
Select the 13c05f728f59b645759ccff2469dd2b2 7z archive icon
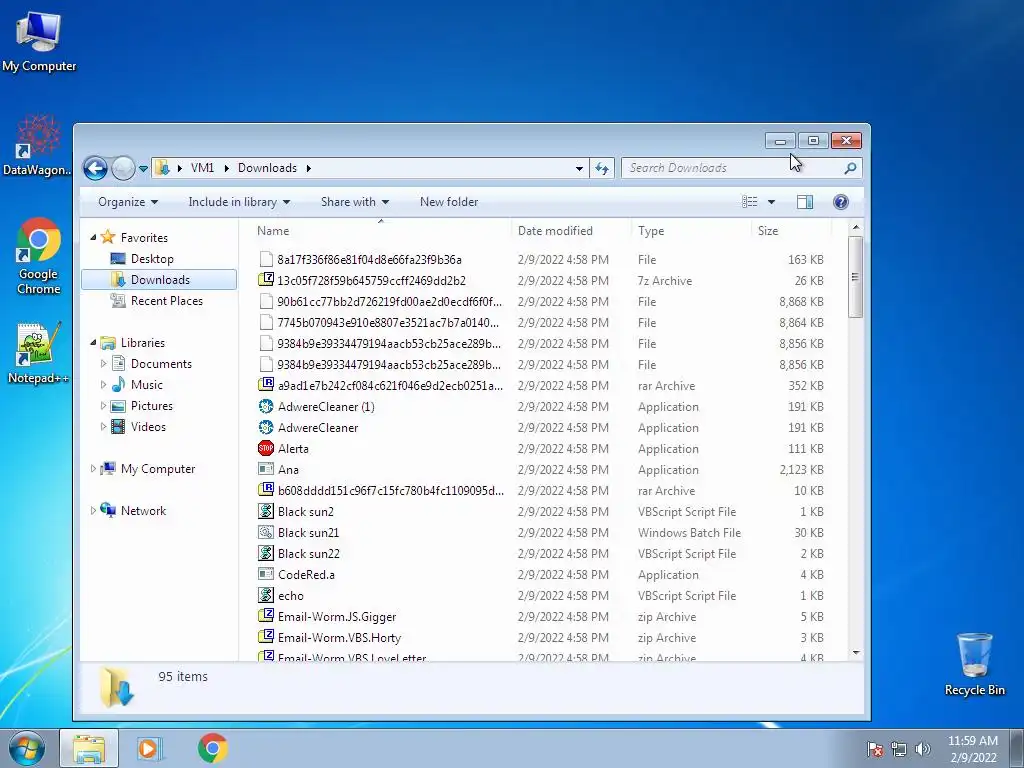click(266, 280)
